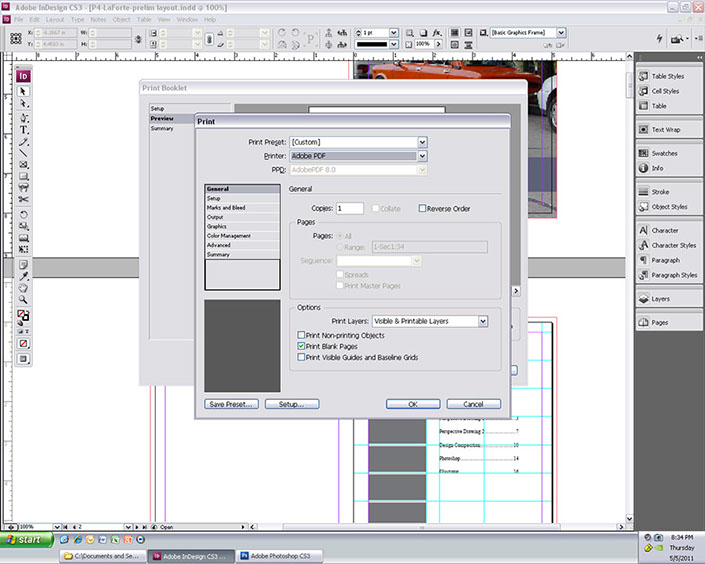Click the Windows Start button

pyautogui.click(x=27, y=539)
